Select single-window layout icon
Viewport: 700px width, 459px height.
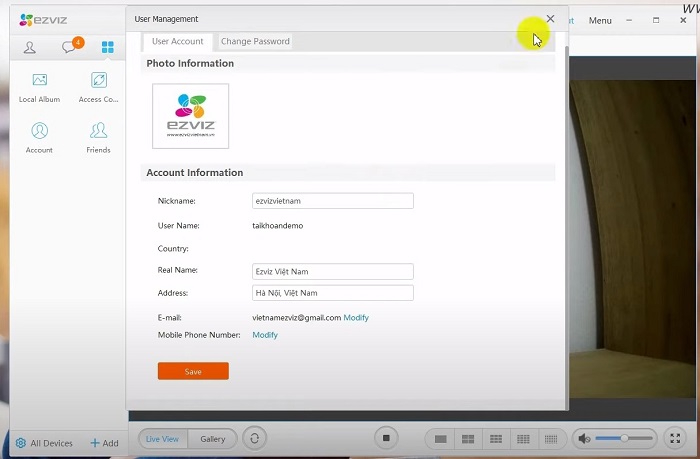coord(441,439)
